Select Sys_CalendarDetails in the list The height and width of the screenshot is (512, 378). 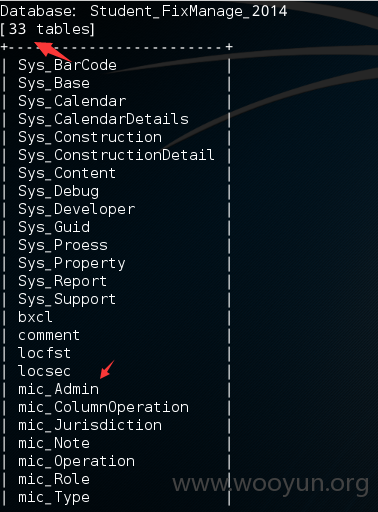point(103,119)
